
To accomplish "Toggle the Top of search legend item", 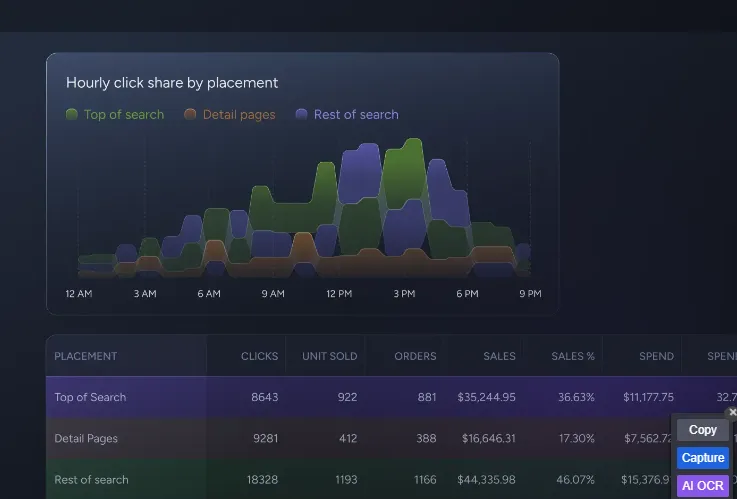I will click(115, 115).
